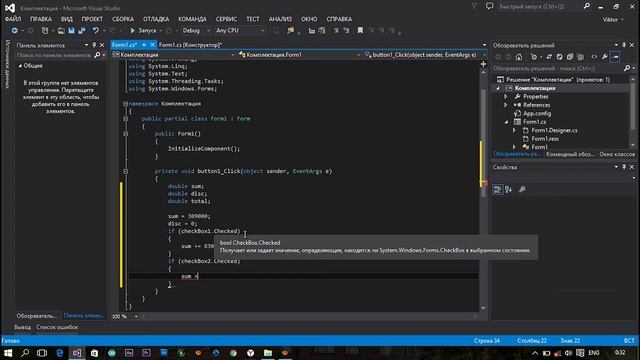
Task: Switch to the Командный обоз... tab
Action: (570, 154)
